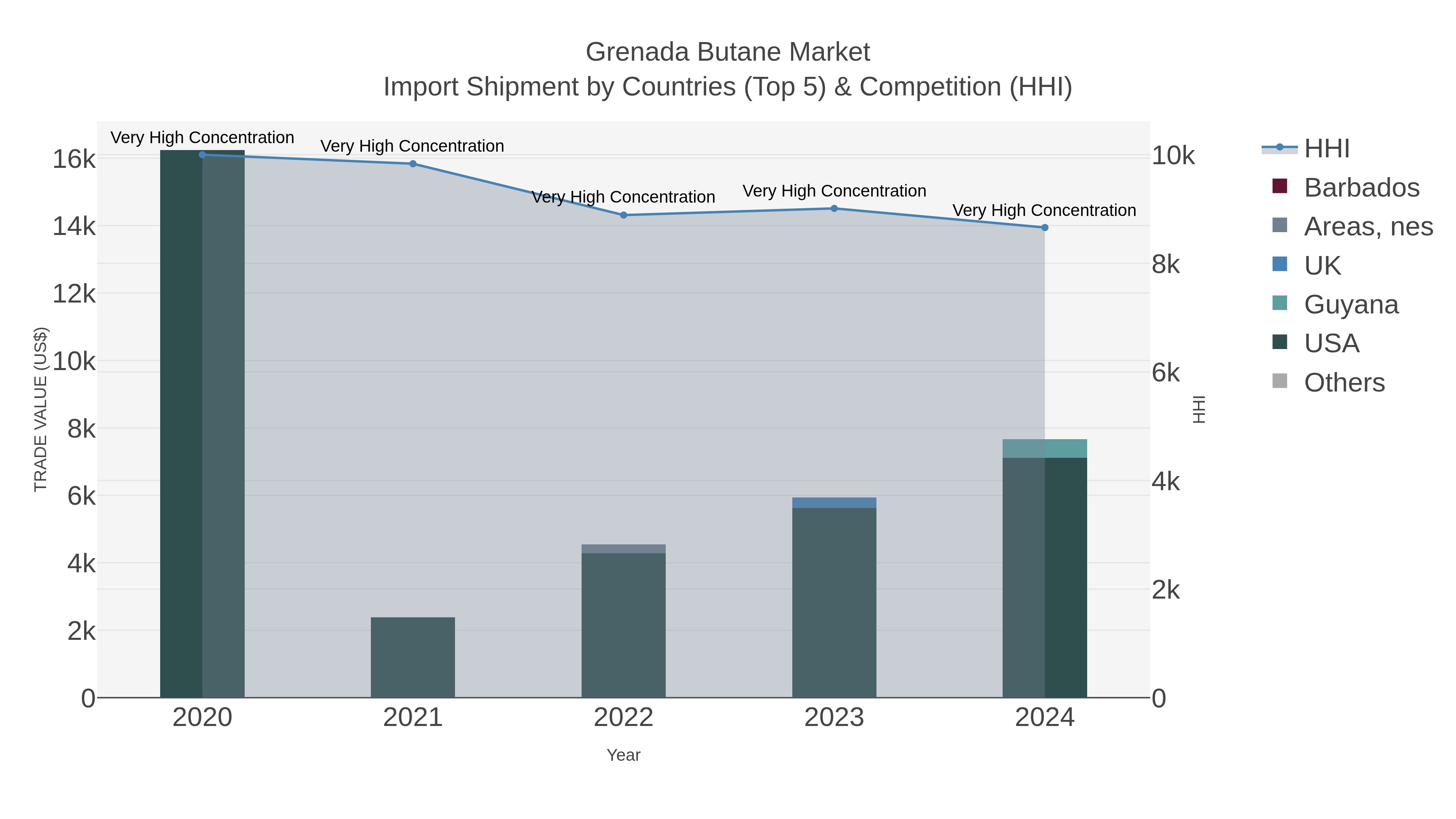Toggle the Others legend entry

point(1328,383)
